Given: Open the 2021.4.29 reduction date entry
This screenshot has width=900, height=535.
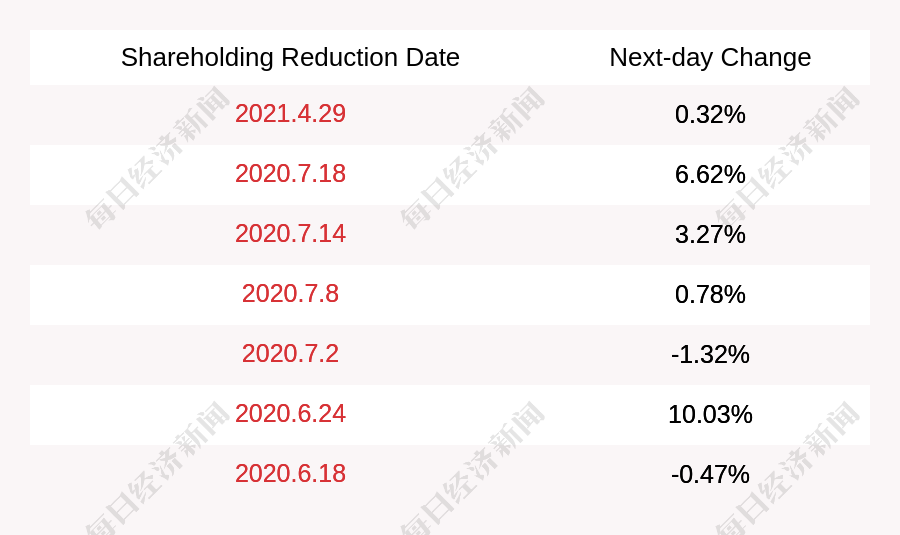Looking at the screenshot, I should point(290,114).
